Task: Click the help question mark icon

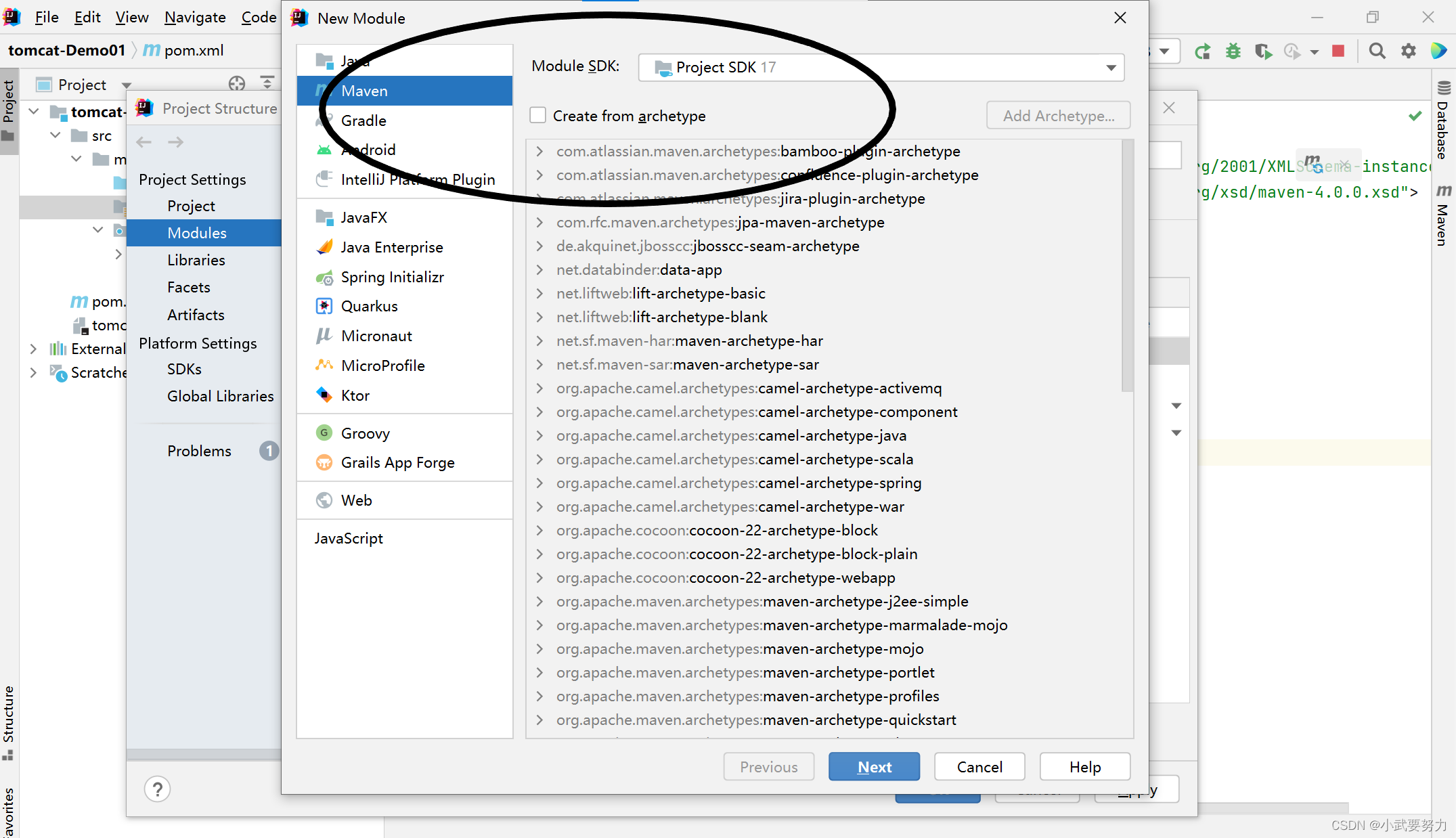Action: click(x=157, y=789)
